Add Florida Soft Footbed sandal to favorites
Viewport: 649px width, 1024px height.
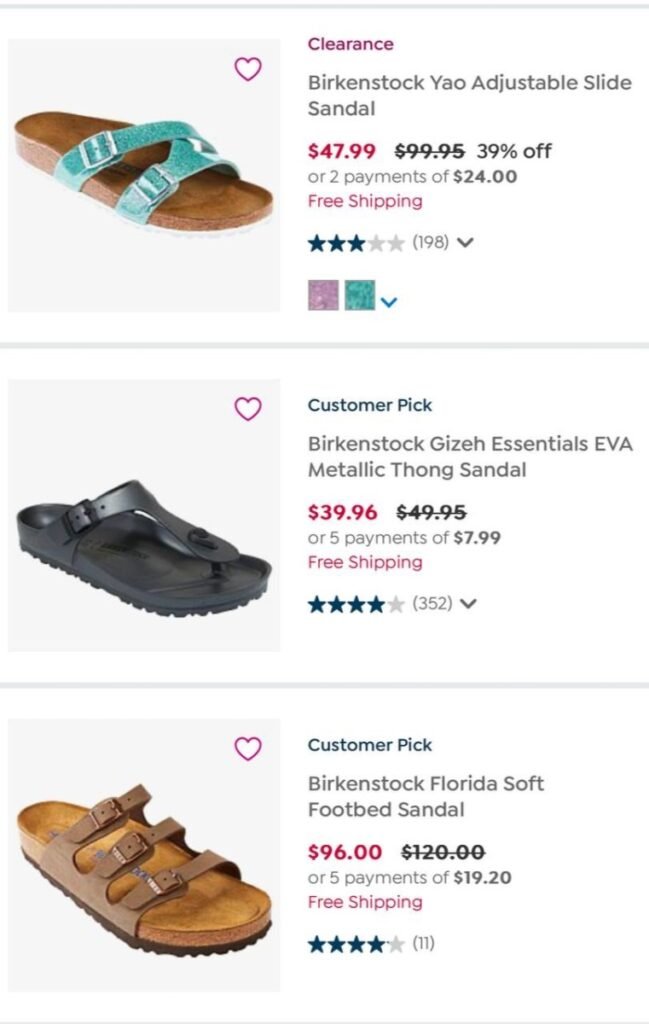(247, 749)
